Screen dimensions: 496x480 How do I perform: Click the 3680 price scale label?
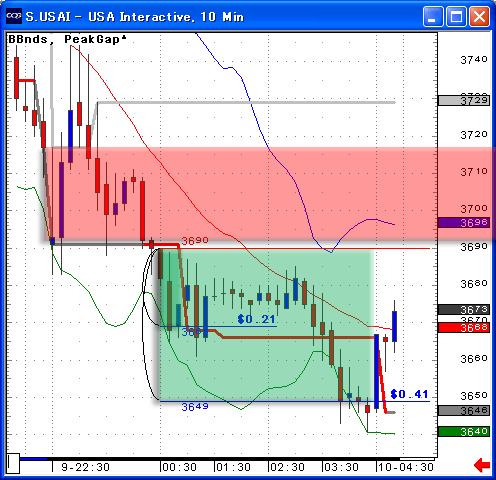click(474, 284)
